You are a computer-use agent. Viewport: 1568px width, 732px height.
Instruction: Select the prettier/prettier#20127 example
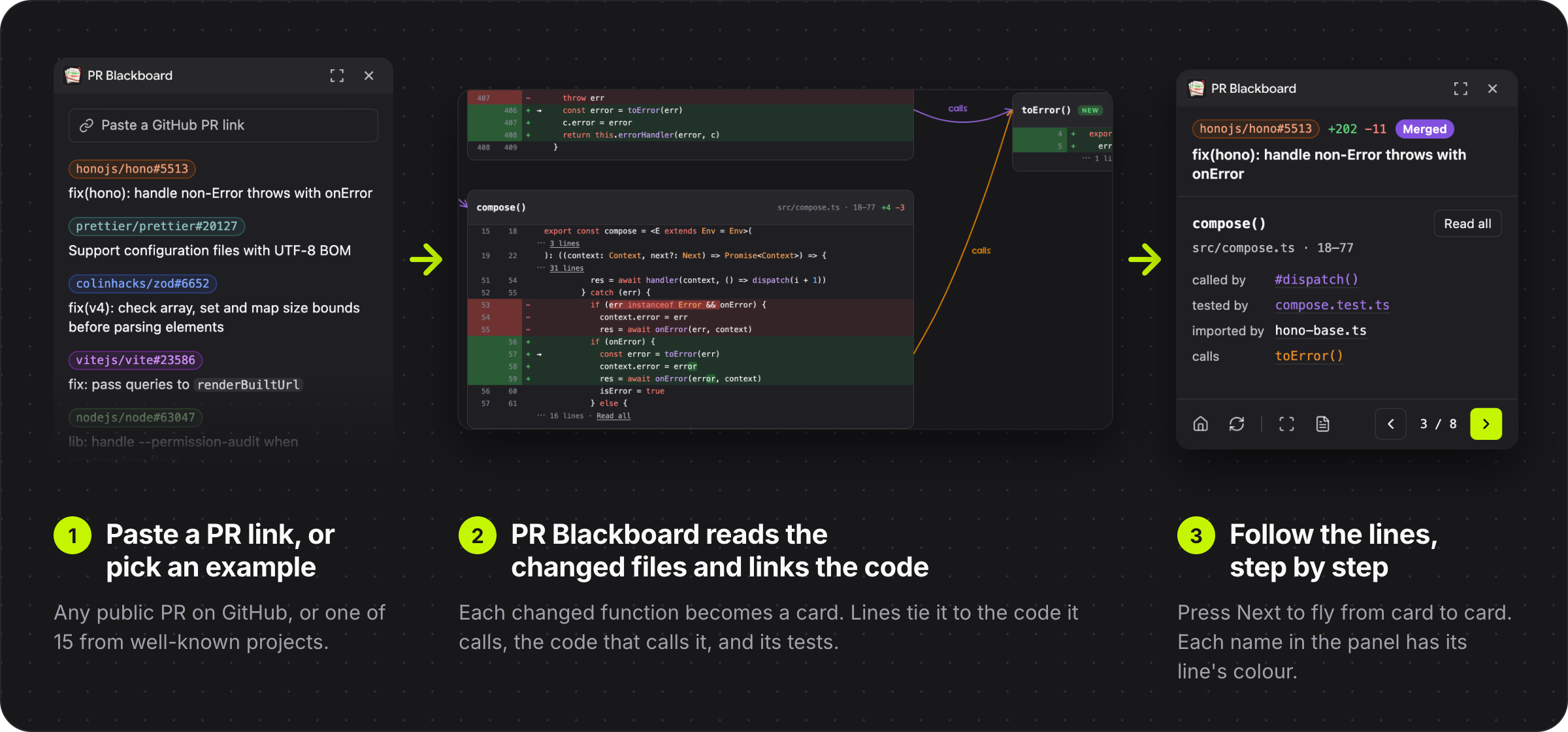tap(157, 226)
